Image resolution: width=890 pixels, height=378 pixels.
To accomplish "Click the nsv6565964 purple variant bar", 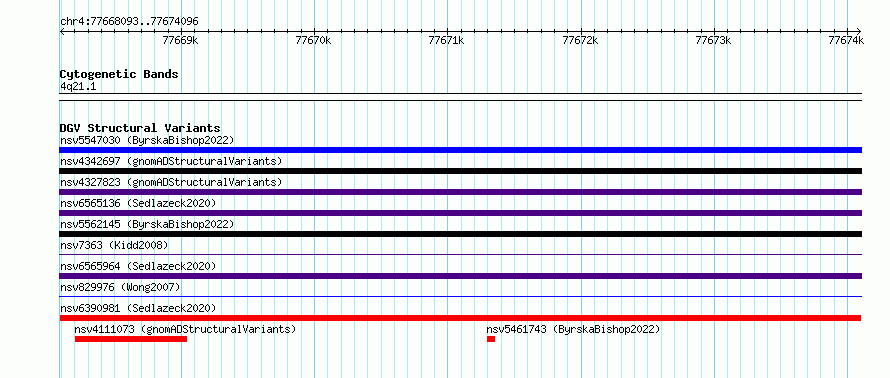I will (x=460, y=276).
